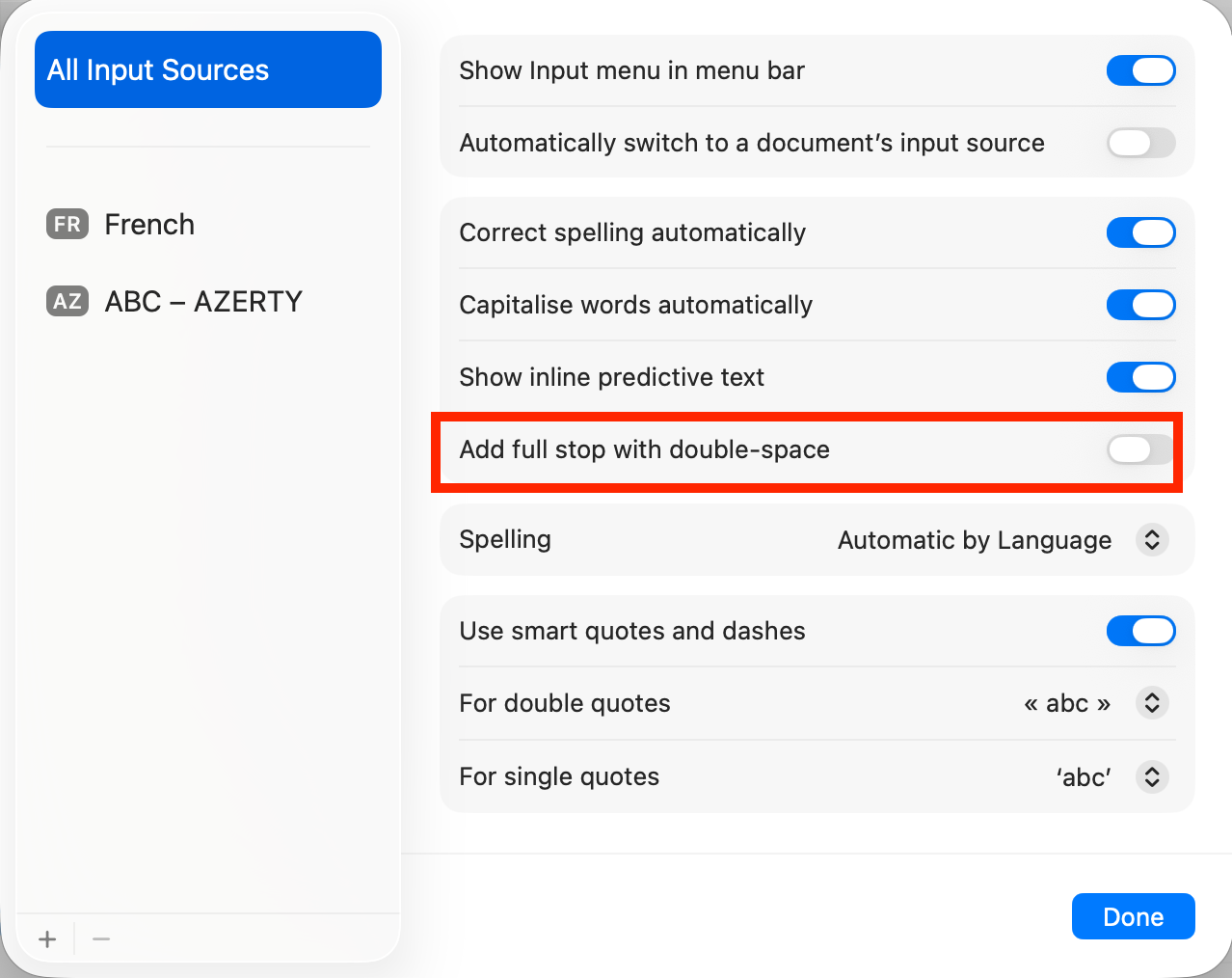Enable Automatically switch to document's input source
Image resolution: width=1232 pixels, height=978 pixels.
pos(1140,143)
